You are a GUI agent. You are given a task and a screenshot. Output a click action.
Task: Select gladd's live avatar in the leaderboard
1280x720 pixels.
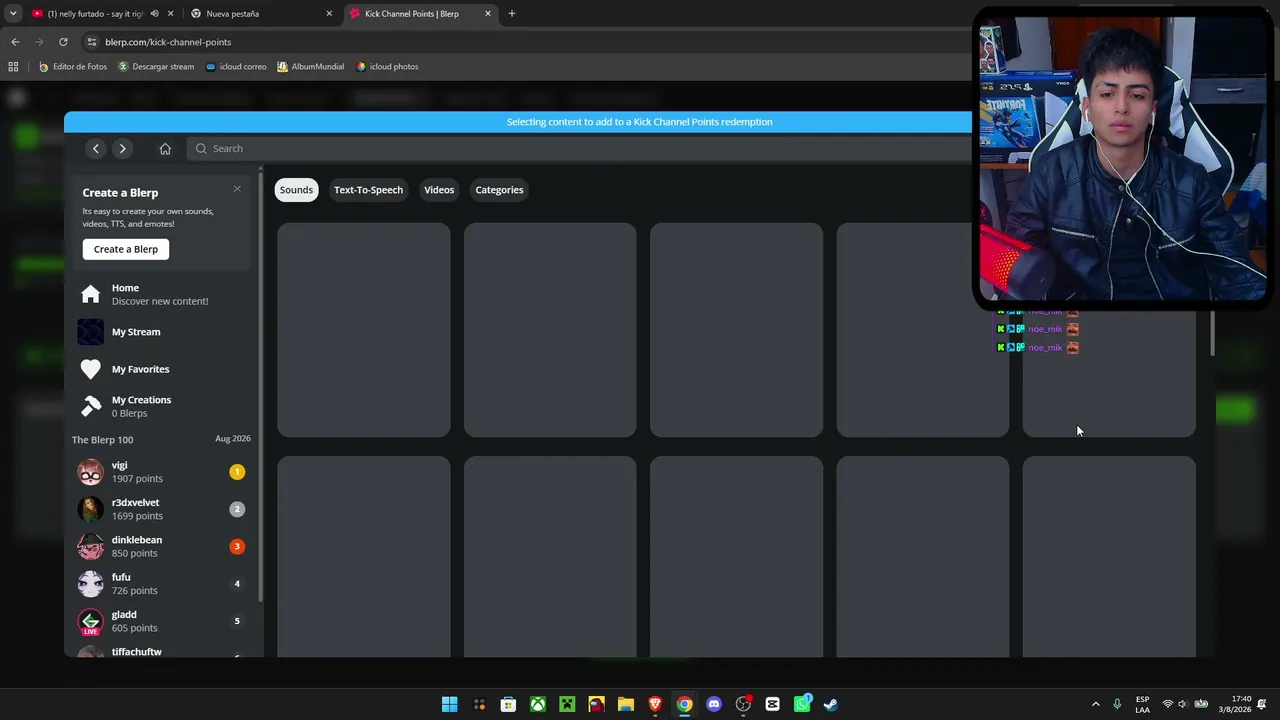click(91, 621)
